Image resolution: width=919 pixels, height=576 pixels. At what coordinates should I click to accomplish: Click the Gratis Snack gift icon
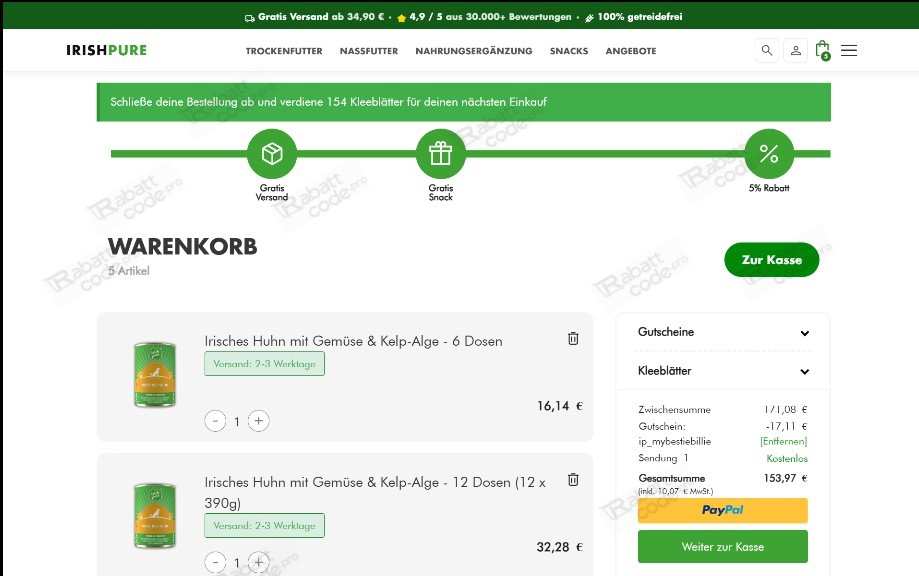click(x=441, y=154)
